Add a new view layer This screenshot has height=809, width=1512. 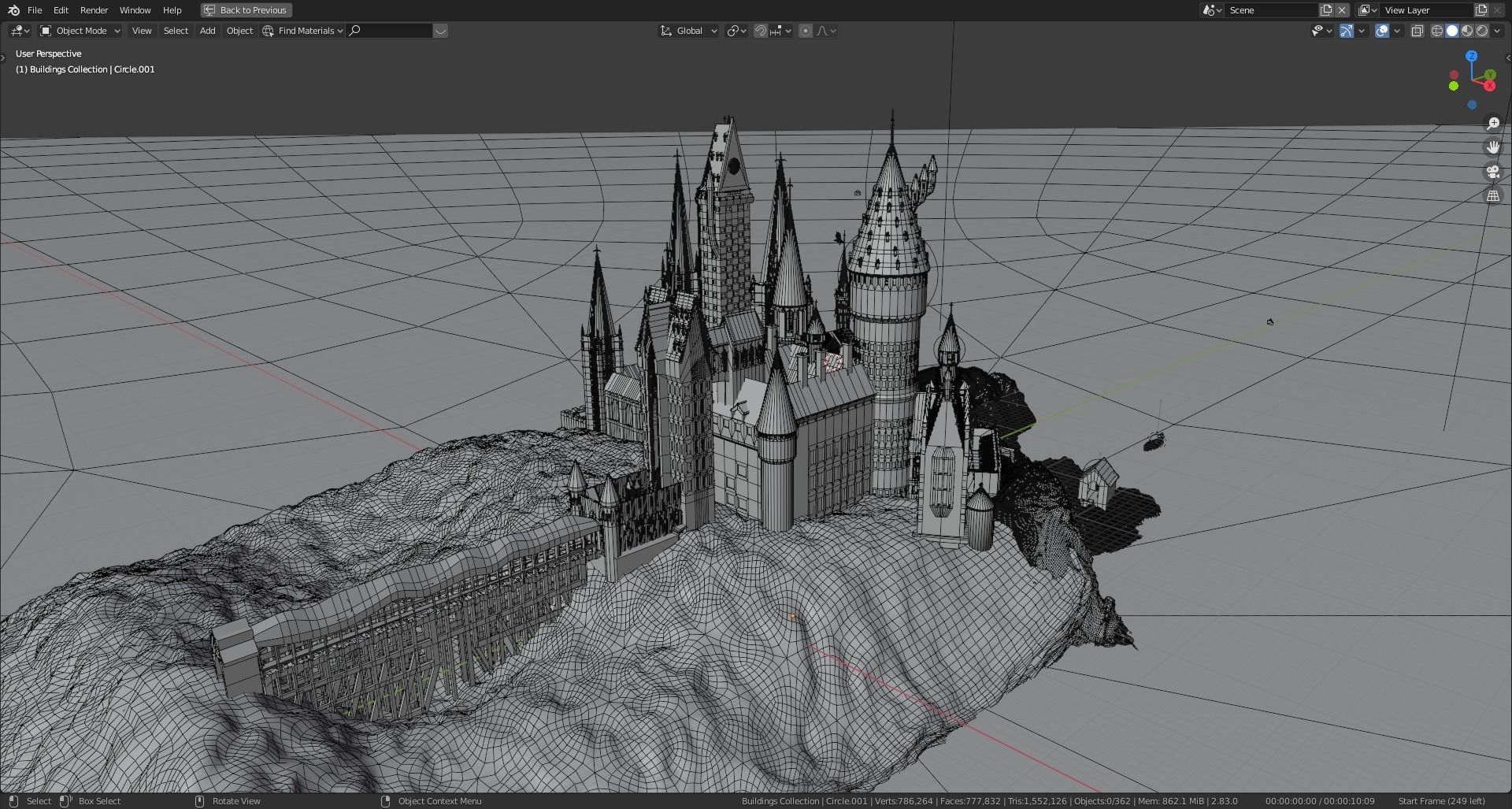tap(1481, 10)
